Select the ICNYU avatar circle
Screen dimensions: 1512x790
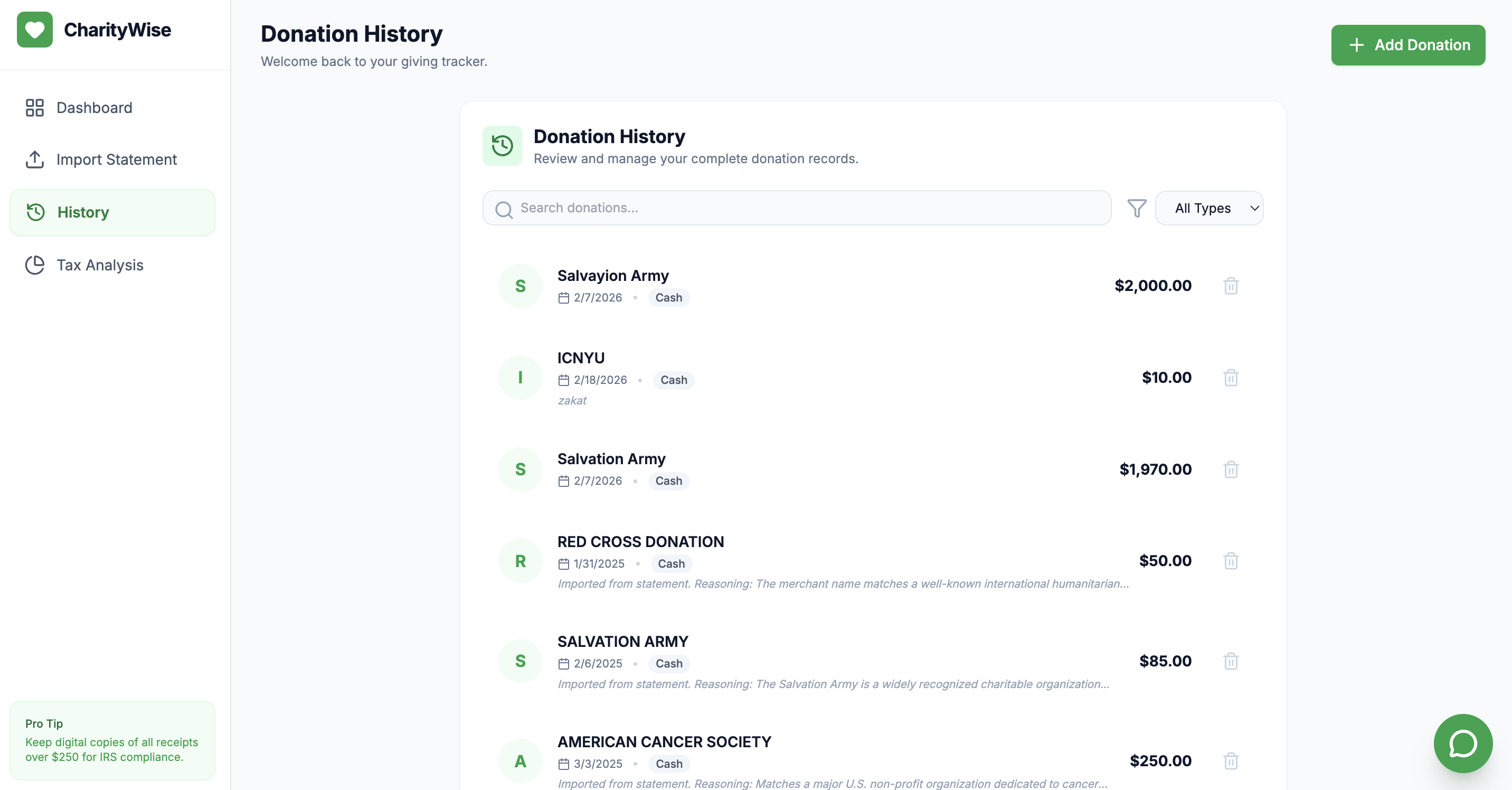click(x=520, y=378)
